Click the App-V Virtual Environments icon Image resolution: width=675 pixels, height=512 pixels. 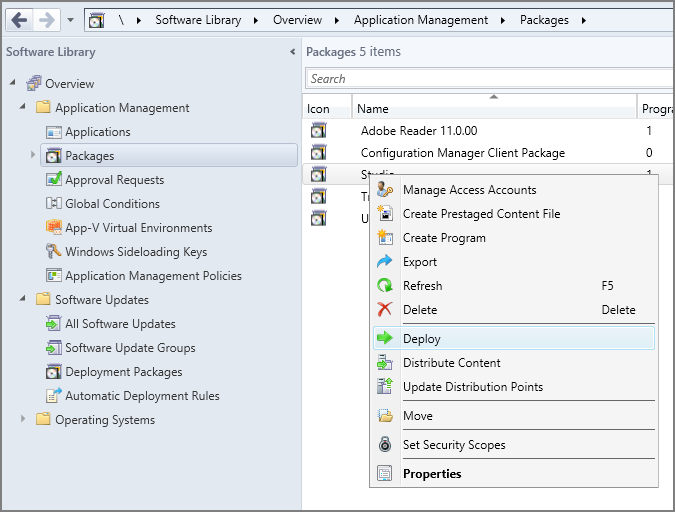[55, 228]
